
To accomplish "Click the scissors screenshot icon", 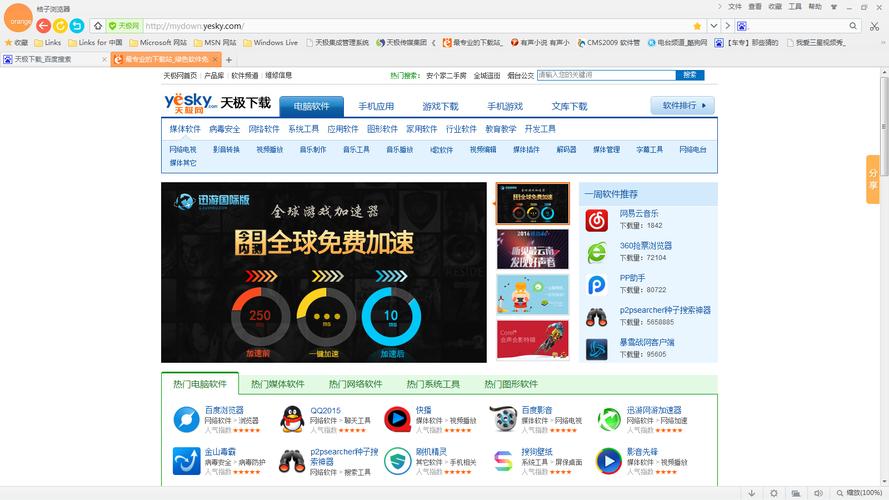I will coord(874,26).
